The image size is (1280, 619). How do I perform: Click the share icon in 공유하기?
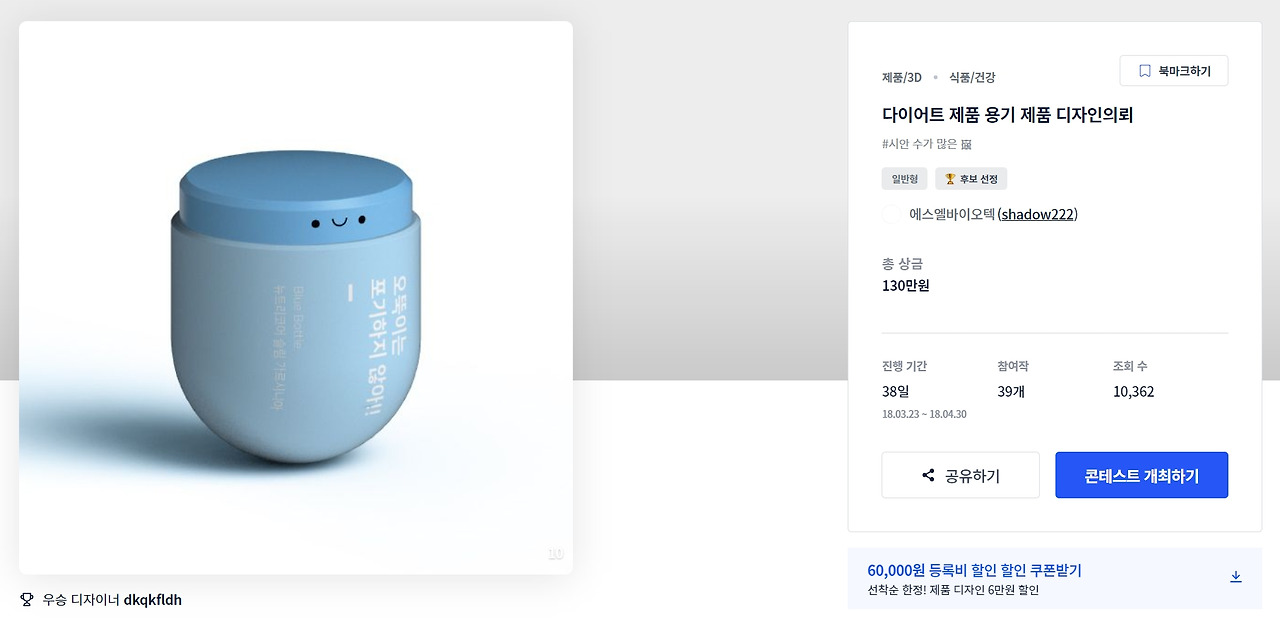[x=928, y=476]
